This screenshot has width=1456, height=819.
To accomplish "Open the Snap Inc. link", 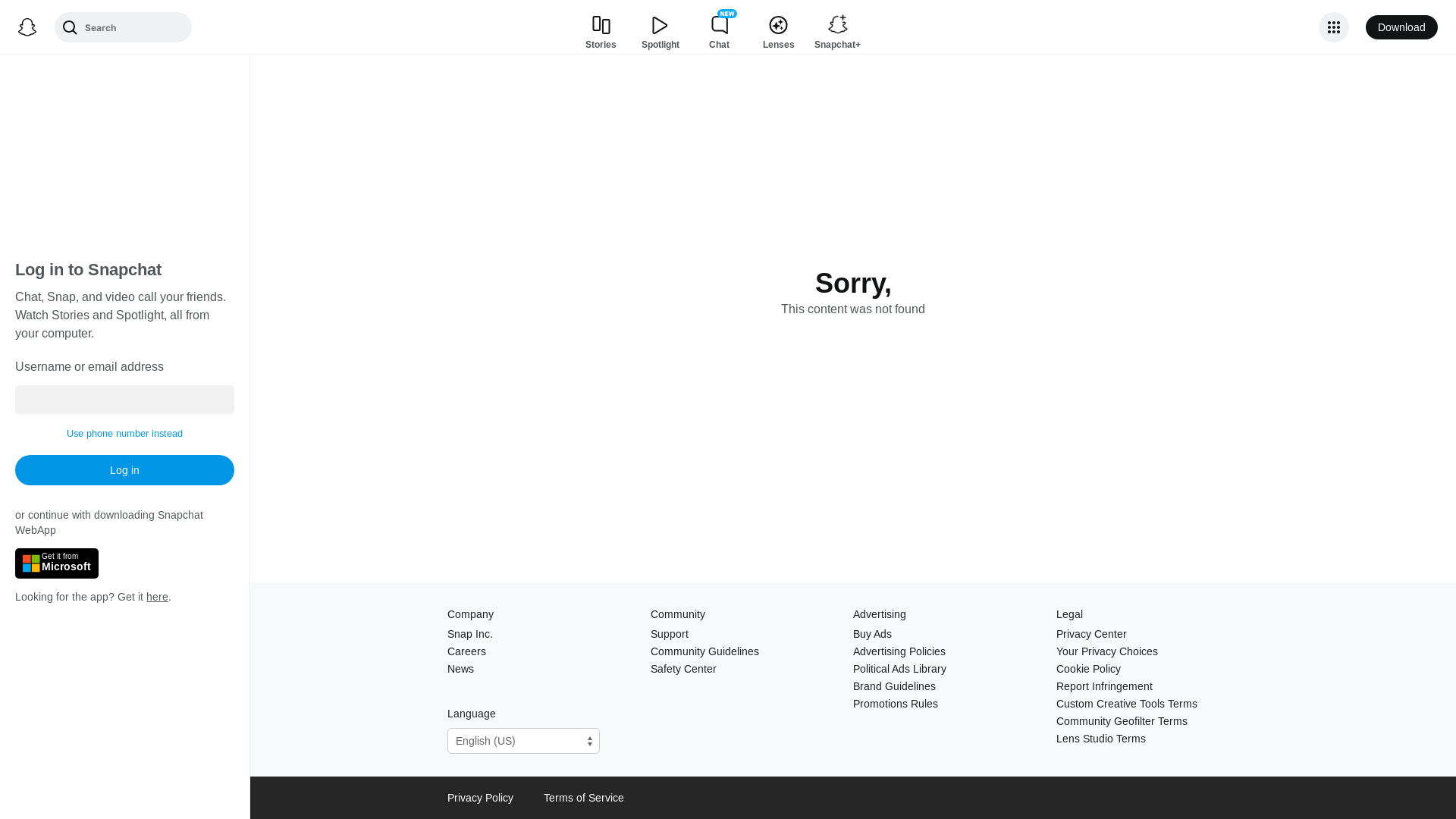I will pos(470,634).
